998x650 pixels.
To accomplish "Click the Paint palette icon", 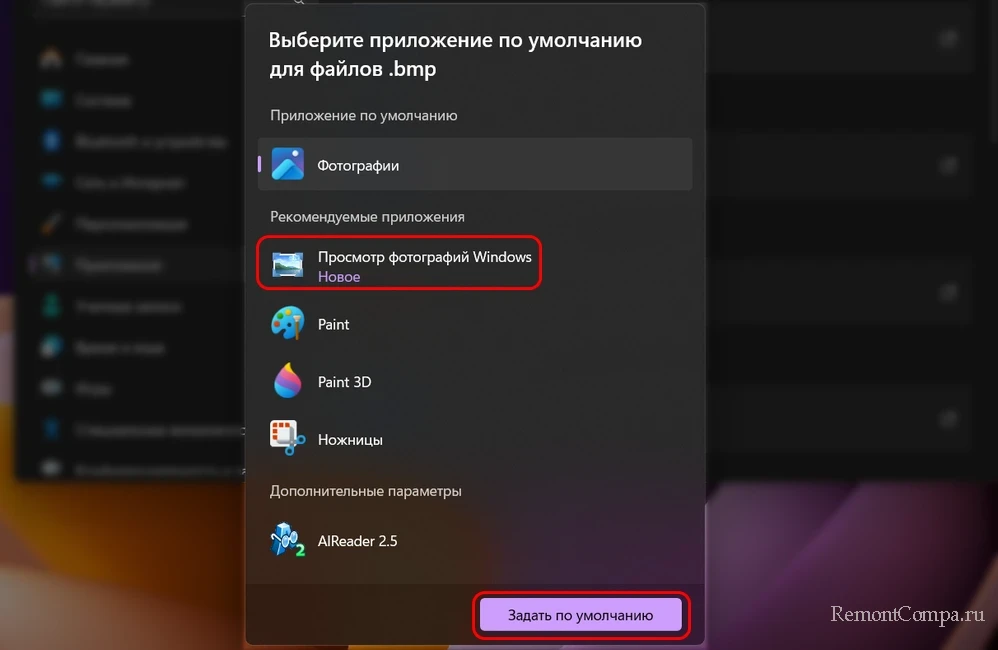I will (288, 323).
